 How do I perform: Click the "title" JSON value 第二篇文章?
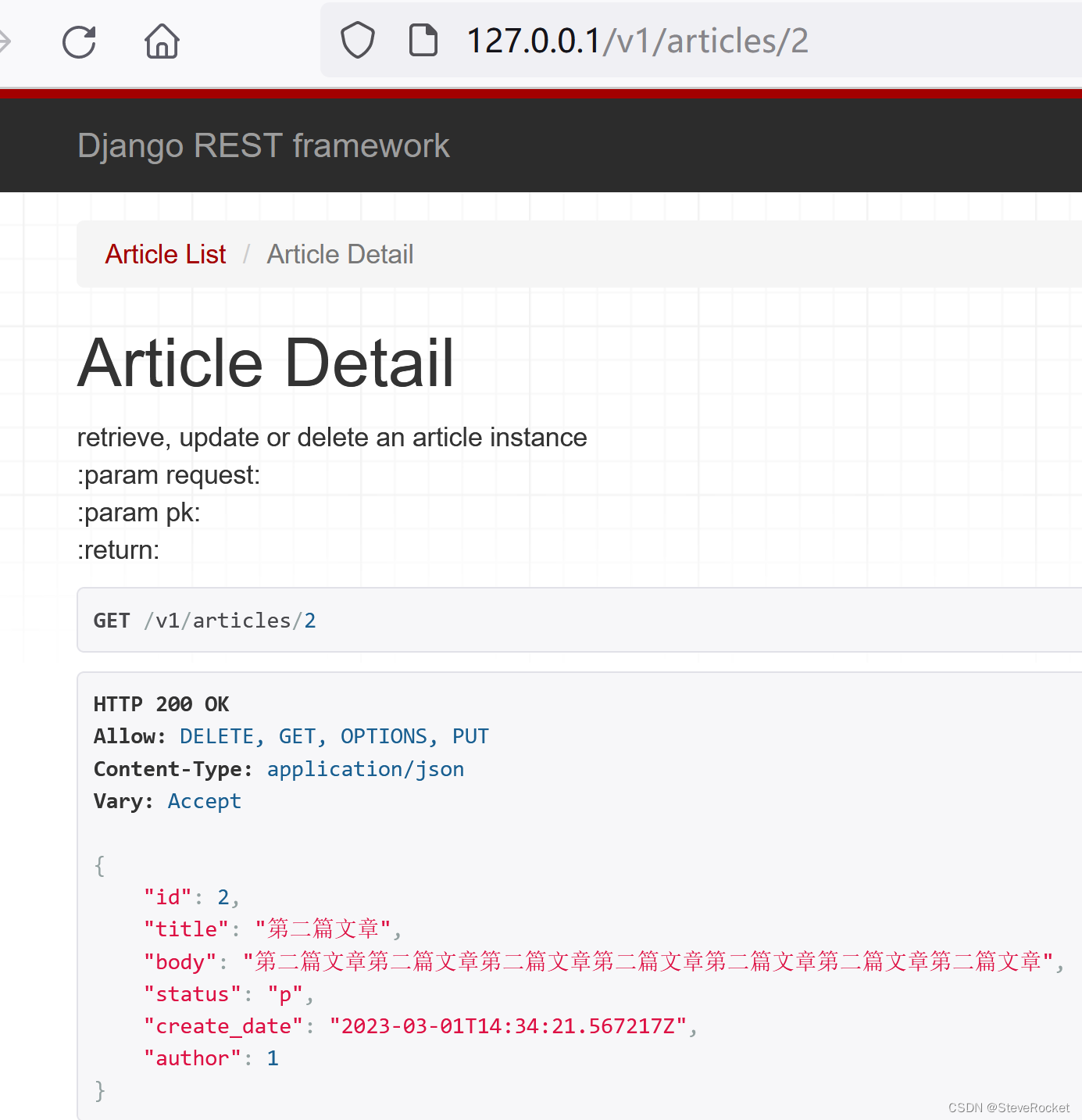tap(323, 929)
